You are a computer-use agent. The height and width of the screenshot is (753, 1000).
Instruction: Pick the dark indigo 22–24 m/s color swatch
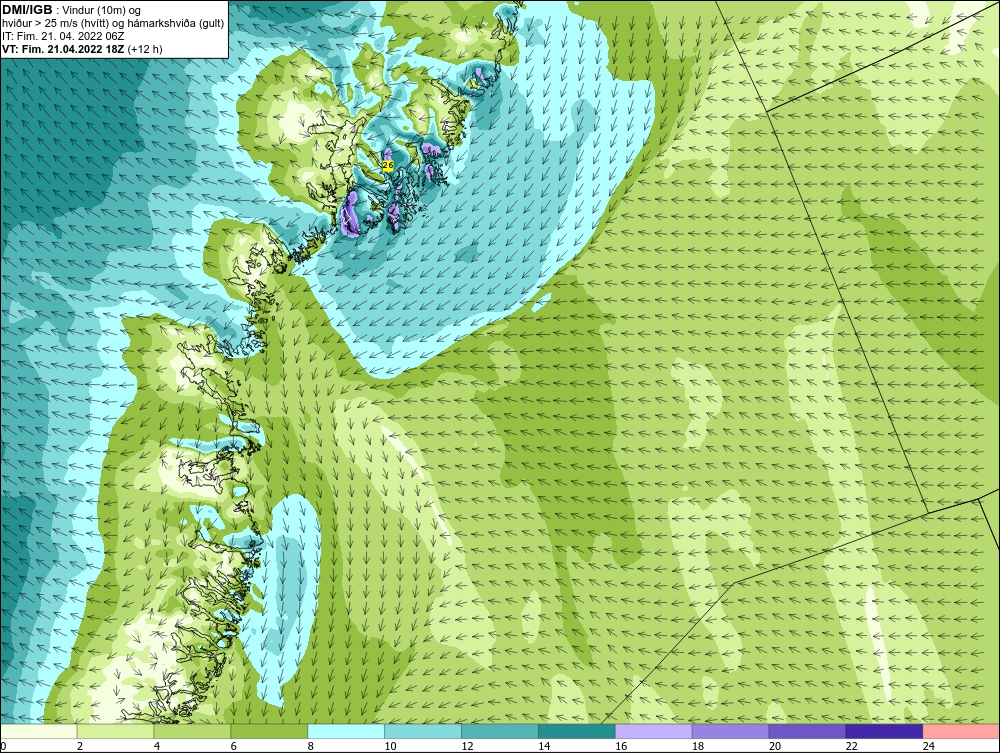[x=884, y=731]
